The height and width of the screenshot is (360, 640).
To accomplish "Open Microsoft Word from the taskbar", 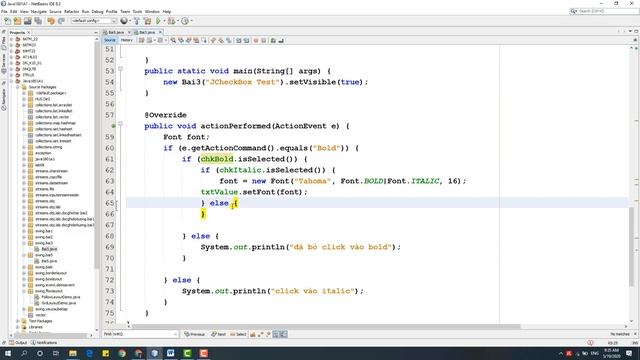I will pos(171,353).
